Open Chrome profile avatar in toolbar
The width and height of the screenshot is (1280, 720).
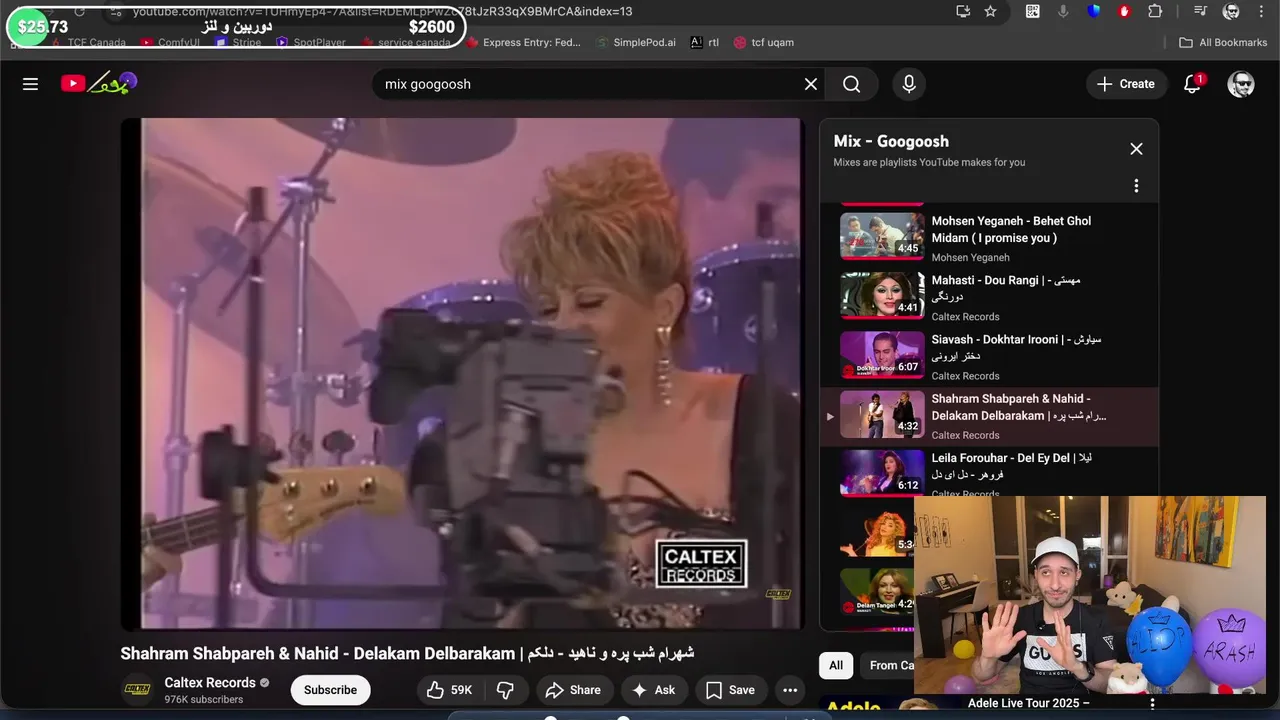[1232, 11]
